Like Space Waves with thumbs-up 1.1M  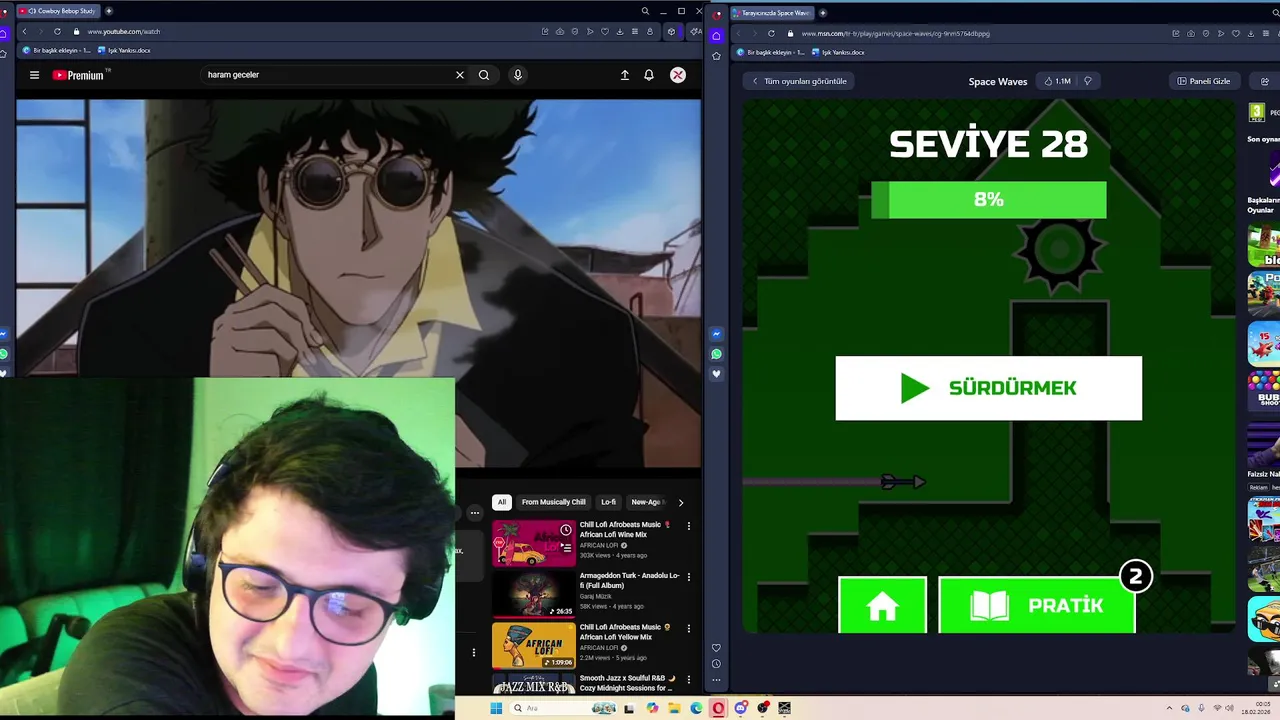pyautogui.click(x=1057, y=81)
